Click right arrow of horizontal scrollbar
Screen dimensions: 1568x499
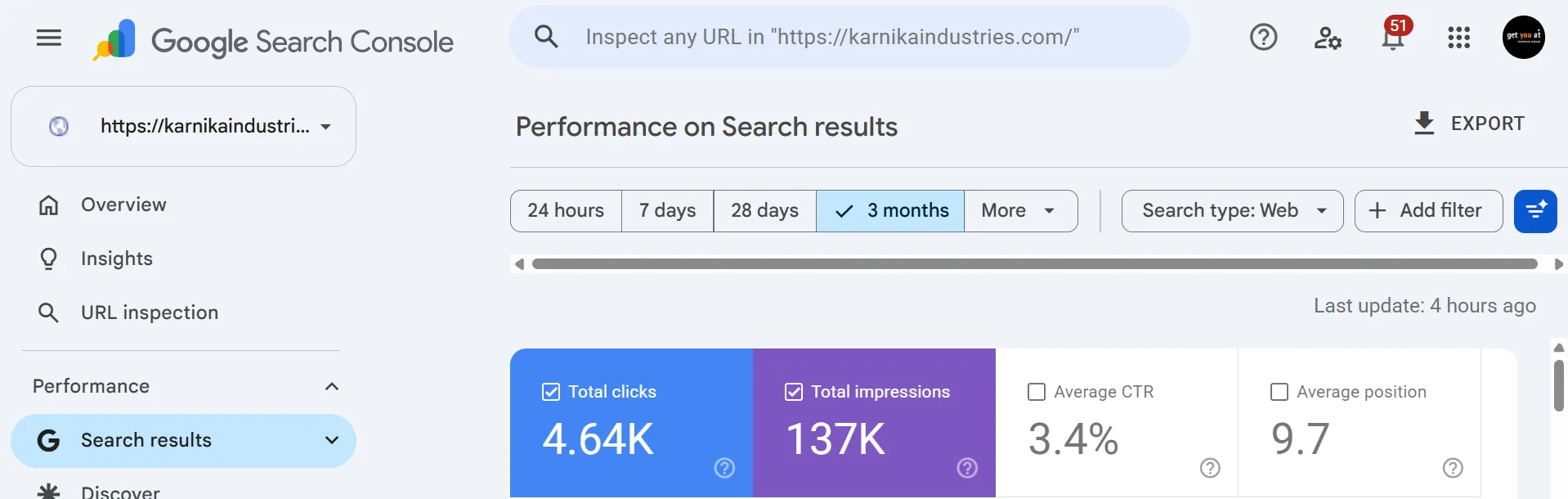(1558, 264)
